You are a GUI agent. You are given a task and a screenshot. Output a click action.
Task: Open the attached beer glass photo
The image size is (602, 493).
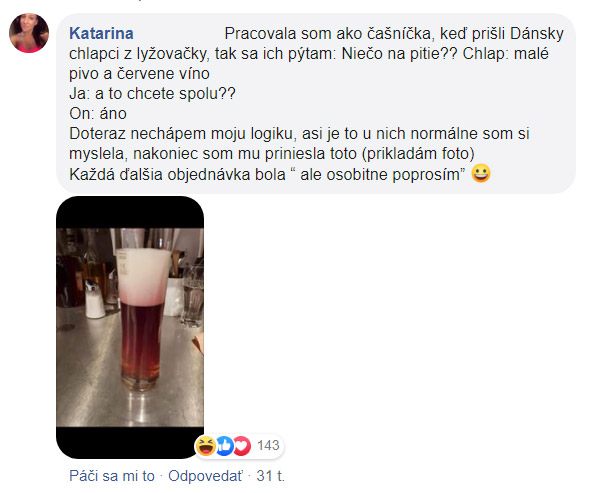(x=130, y=327)
